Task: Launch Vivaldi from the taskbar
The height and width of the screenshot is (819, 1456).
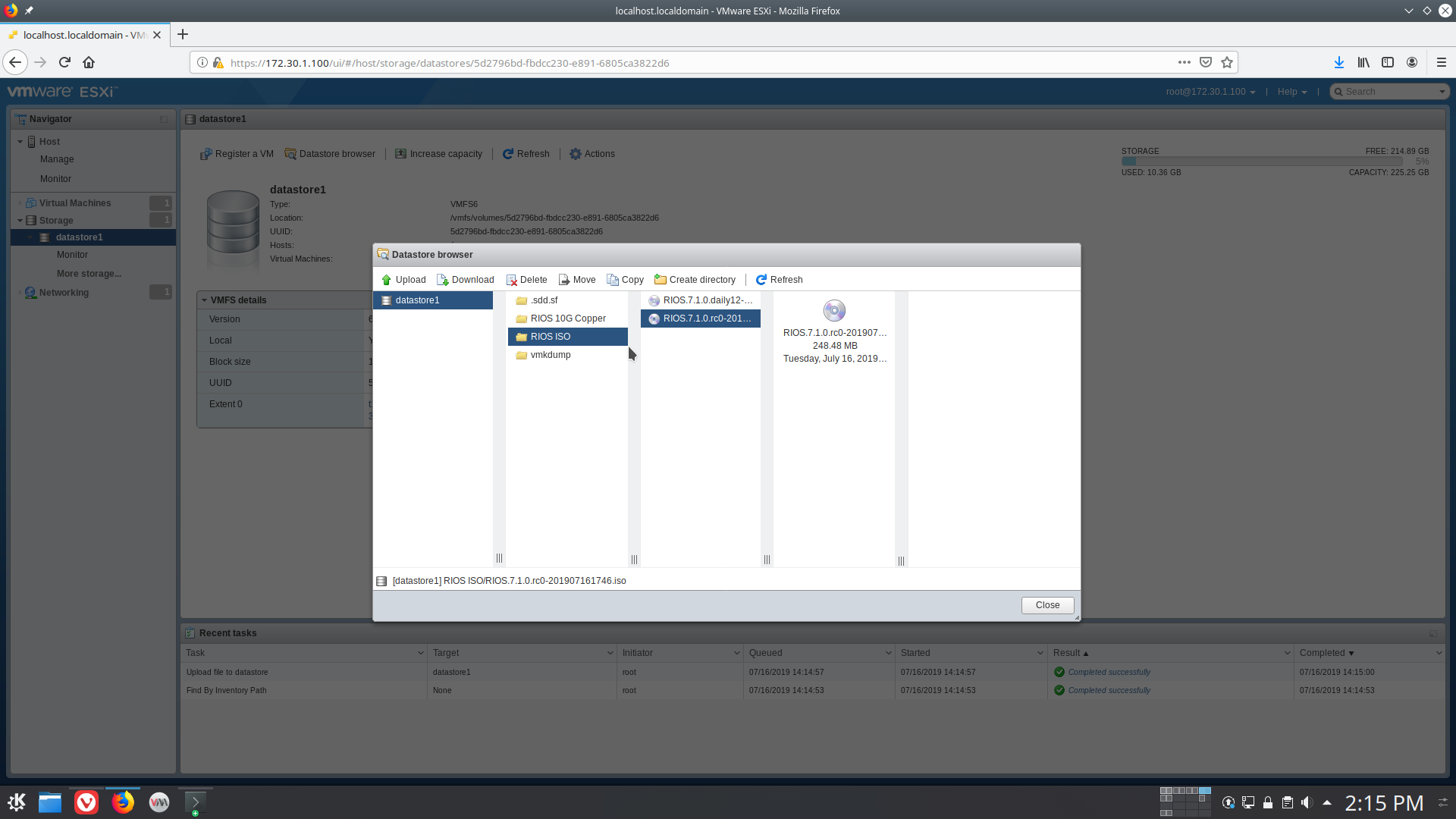Action: (x=86, y=802)
